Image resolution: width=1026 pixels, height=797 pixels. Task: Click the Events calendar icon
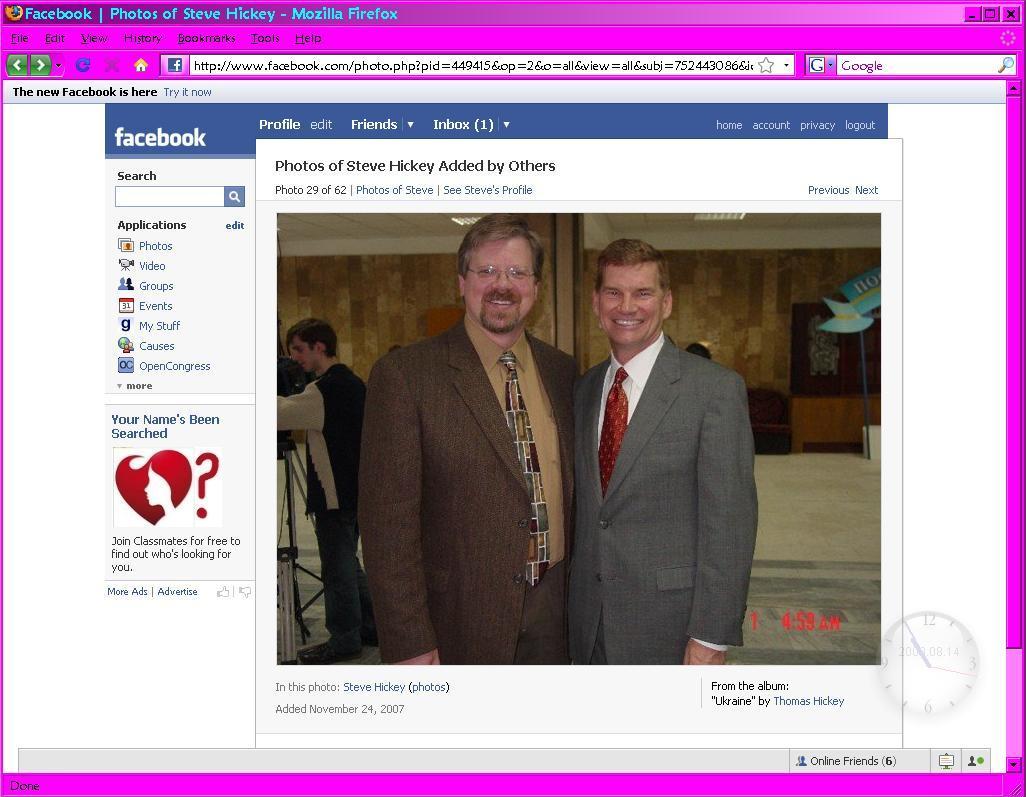coord(126,306)
